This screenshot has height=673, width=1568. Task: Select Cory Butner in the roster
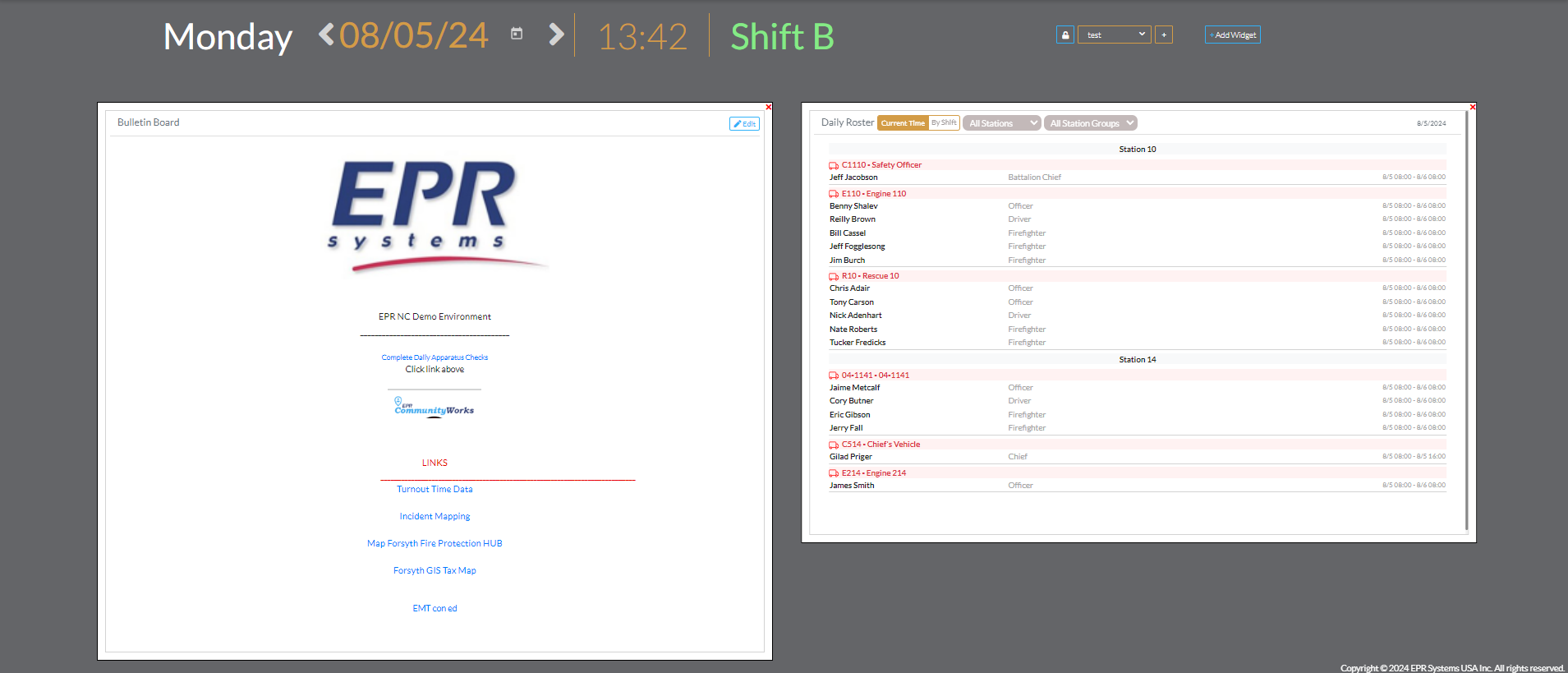(852, 401)
